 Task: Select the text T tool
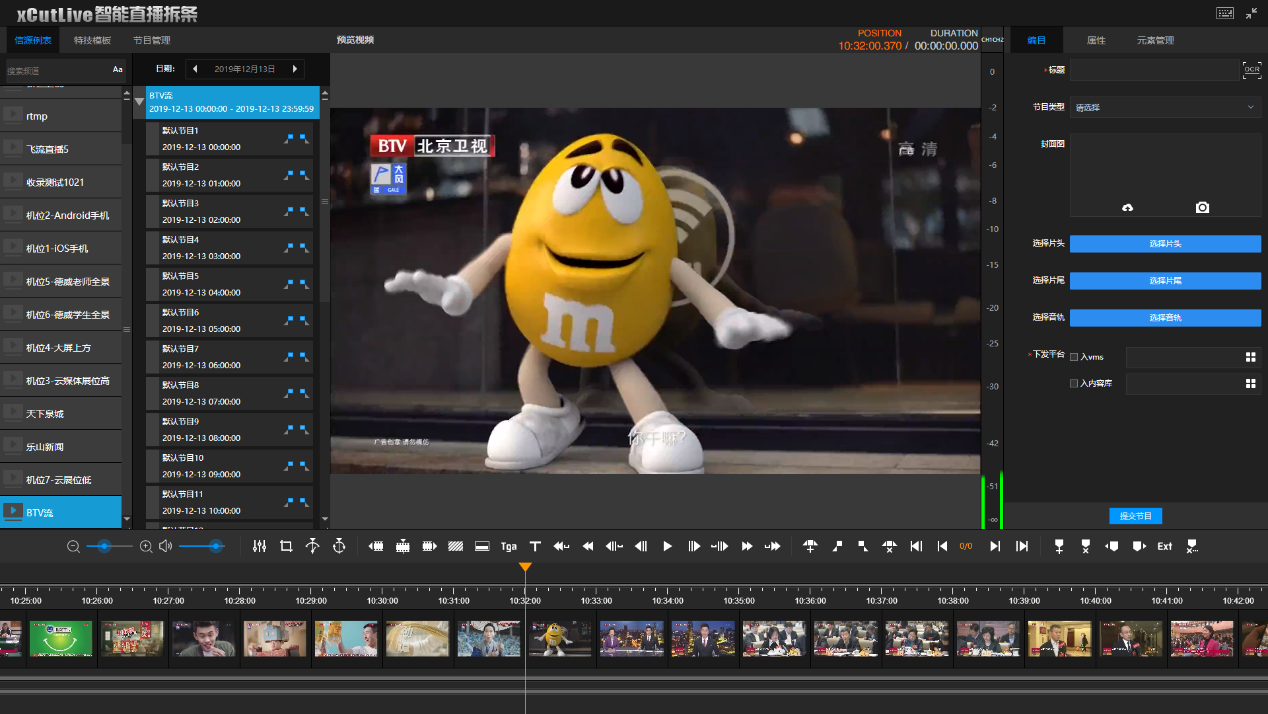tap(535, 546)
